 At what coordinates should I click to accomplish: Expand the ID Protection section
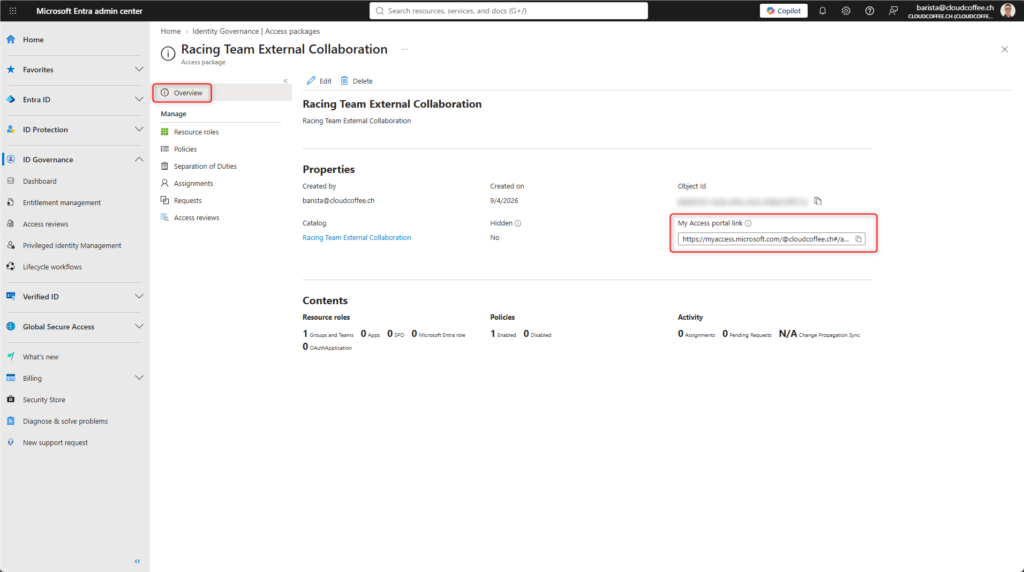(138, 129)
